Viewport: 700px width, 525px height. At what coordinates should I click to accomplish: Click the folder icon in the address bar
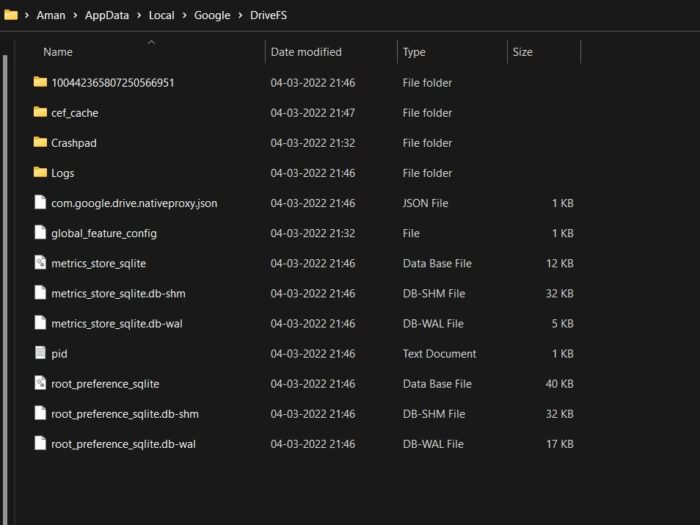[11, 15]
